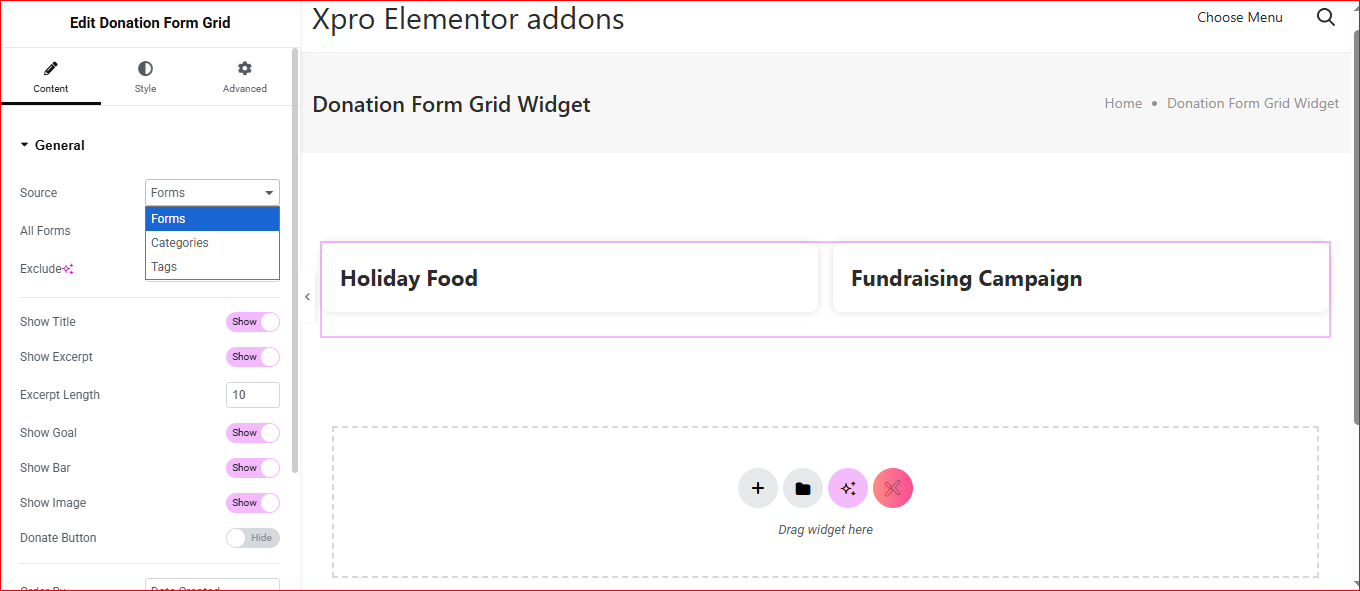
Task: Choose the Tags source option
Action: tap(164, 267)
